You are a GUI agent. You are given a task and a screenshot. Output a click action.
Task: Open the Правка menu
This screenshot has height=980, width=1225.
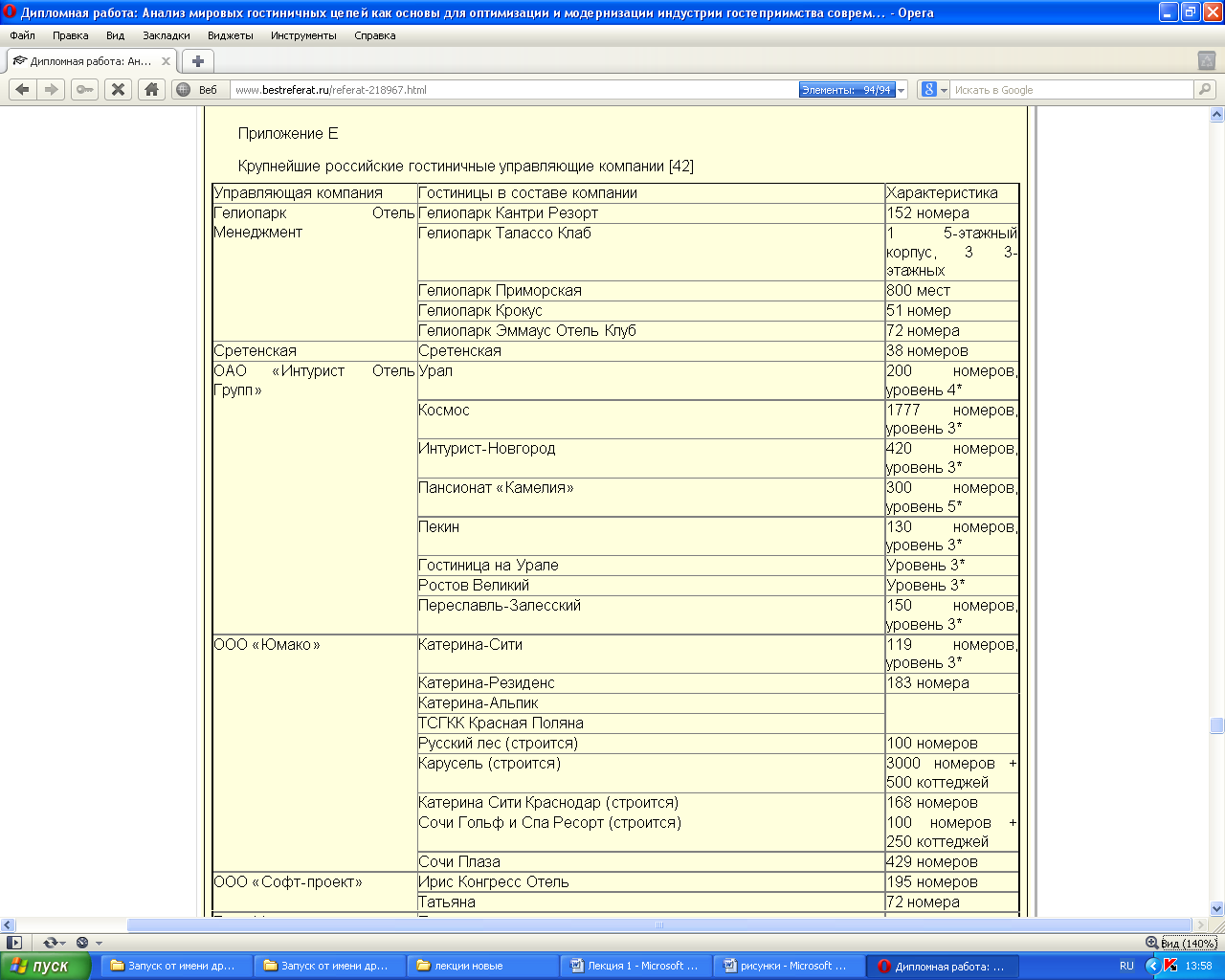pos(71,35)
